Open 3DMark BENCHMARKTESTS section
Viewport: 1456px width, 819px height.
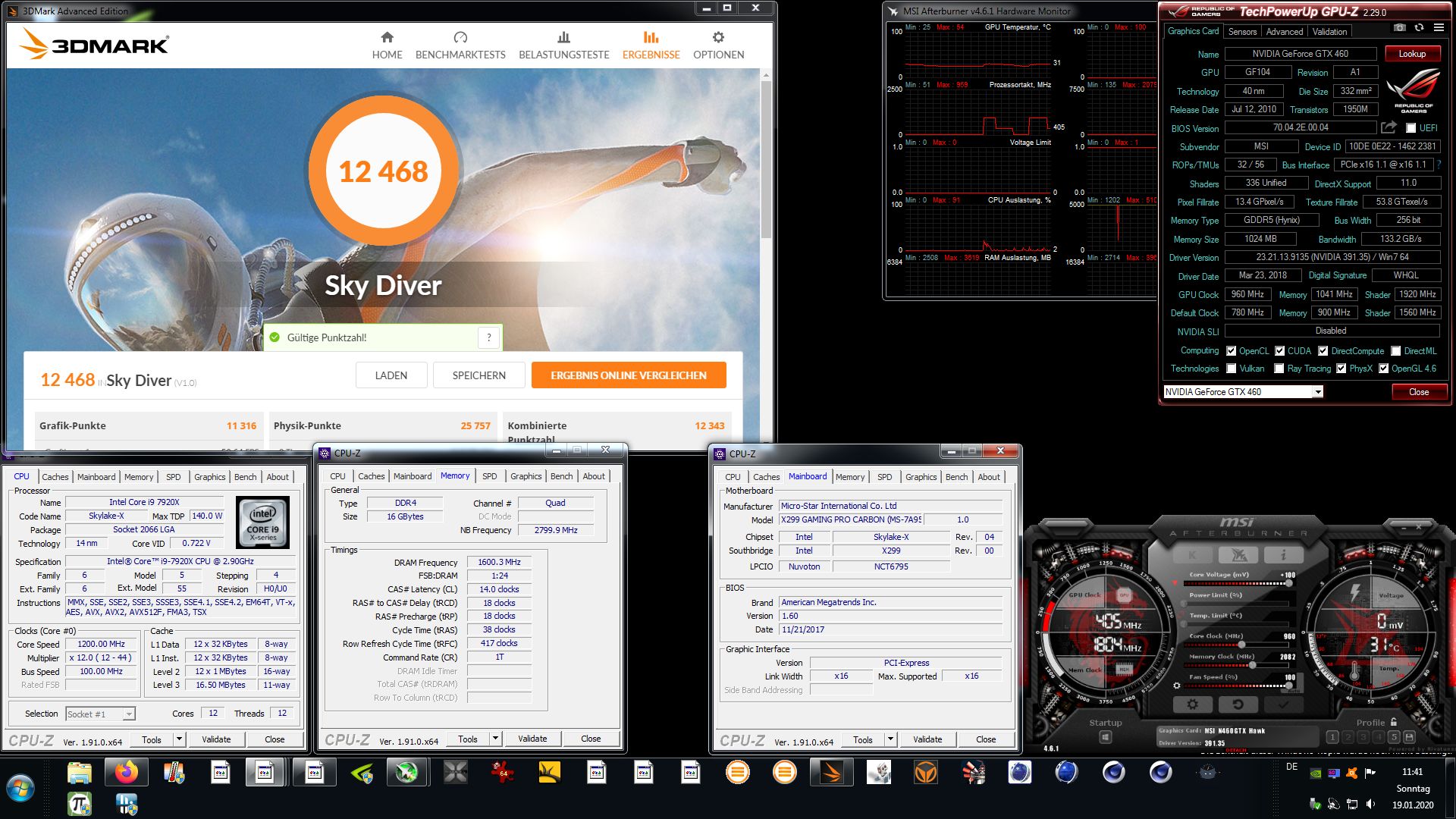(460, 45)
